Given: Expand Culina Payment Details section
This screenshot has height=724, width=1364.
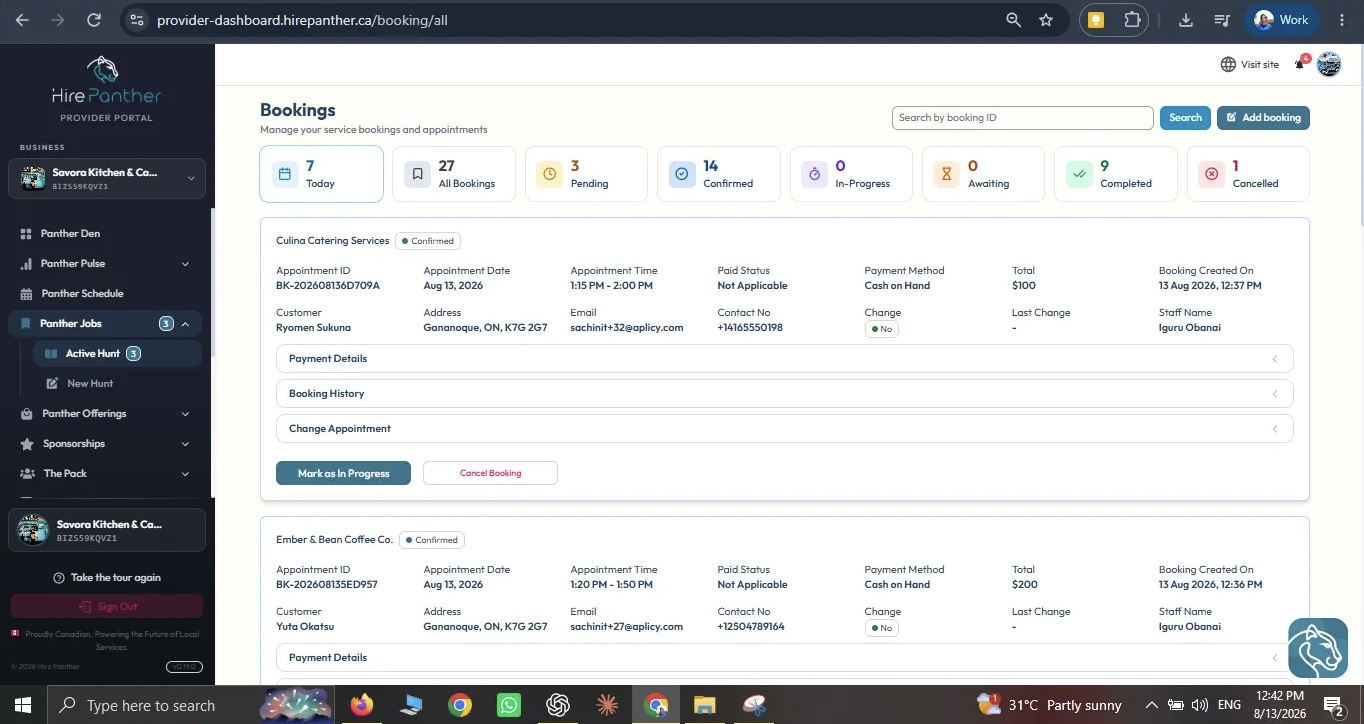Looking at the screenshot, I should tap(784, 358).
